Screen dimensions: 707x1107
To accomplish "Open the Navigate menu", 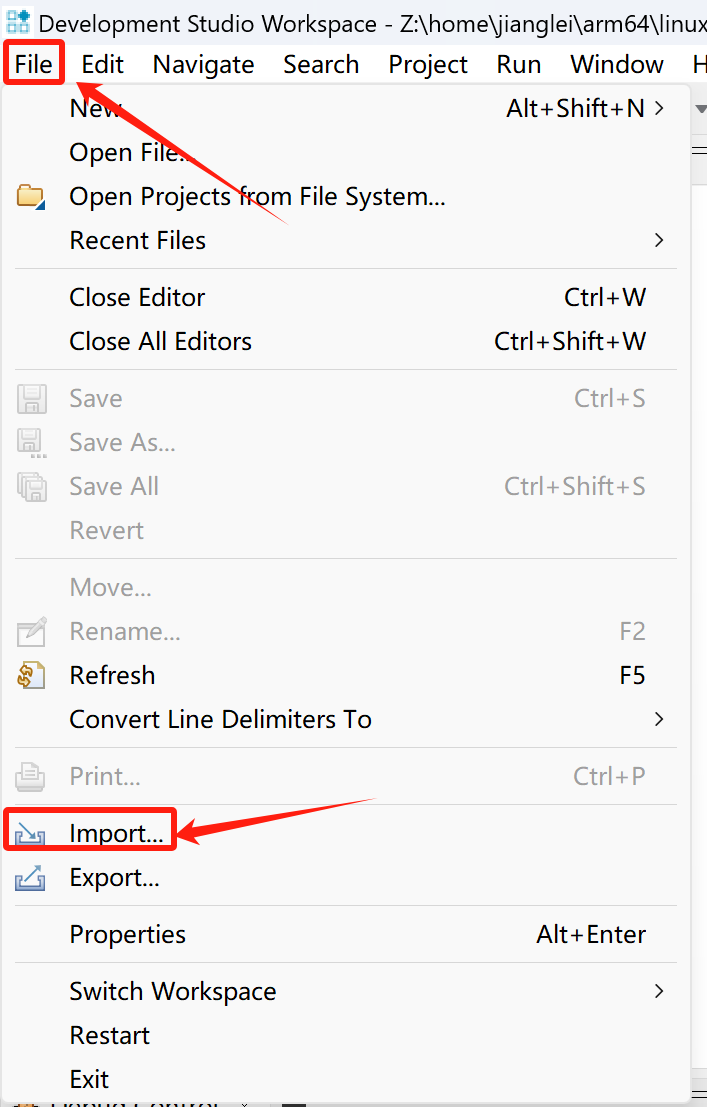I will click(x=203, y=65).
